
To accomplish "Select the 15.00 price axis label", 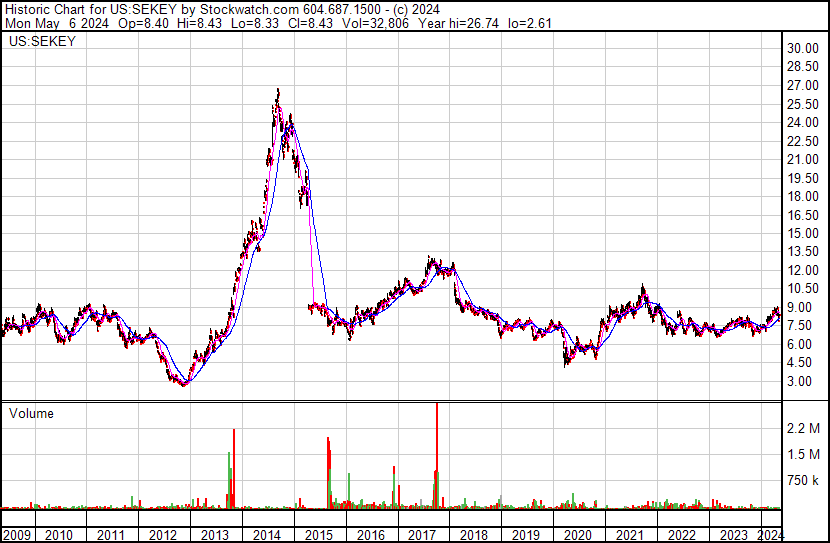I will click(803, 233).
